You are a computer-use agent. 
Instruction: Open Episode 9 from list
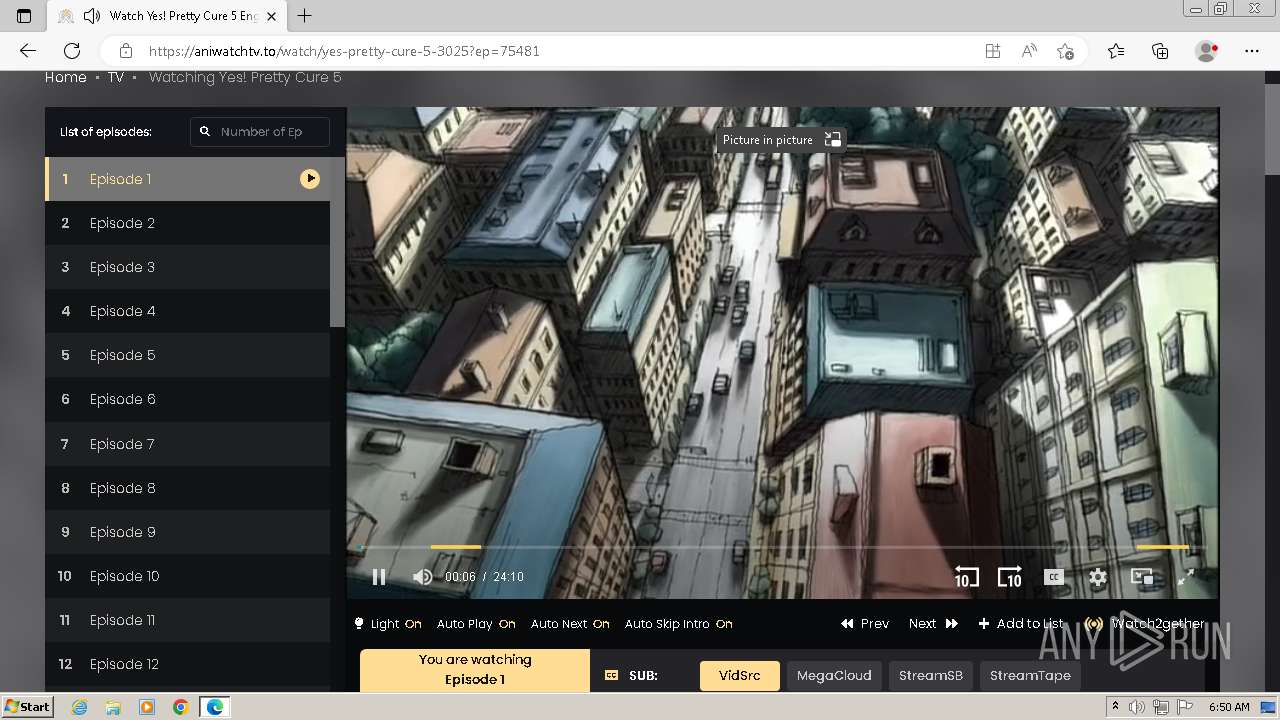tap(188, 532)
